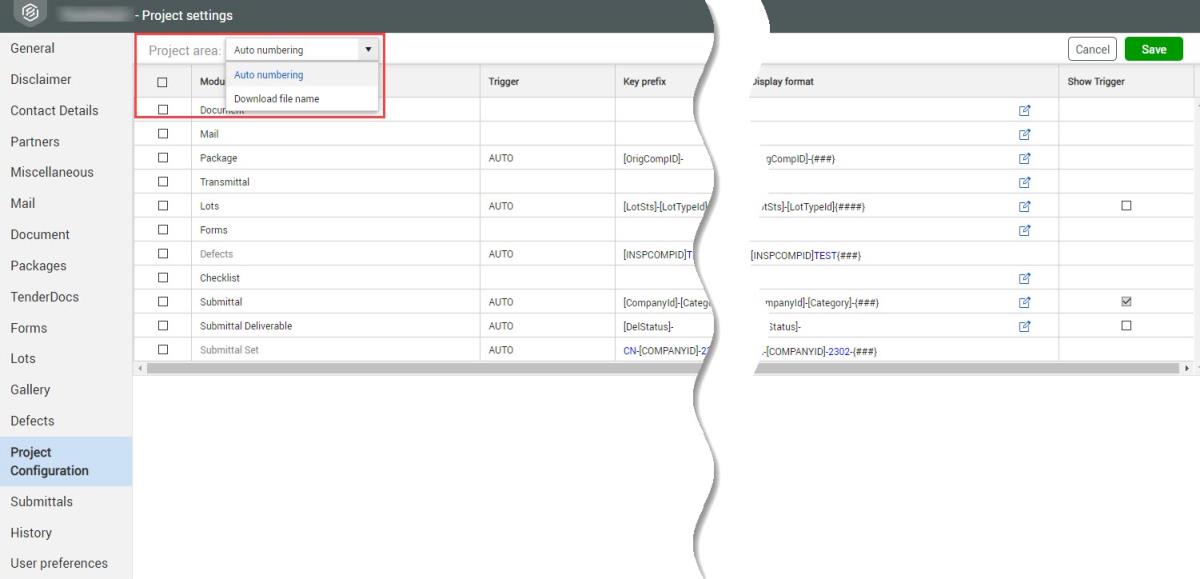This screenshot has width=1200, height=579.
Task: Toggle the select-all checkbox in table header
Action: pos(162,82)
